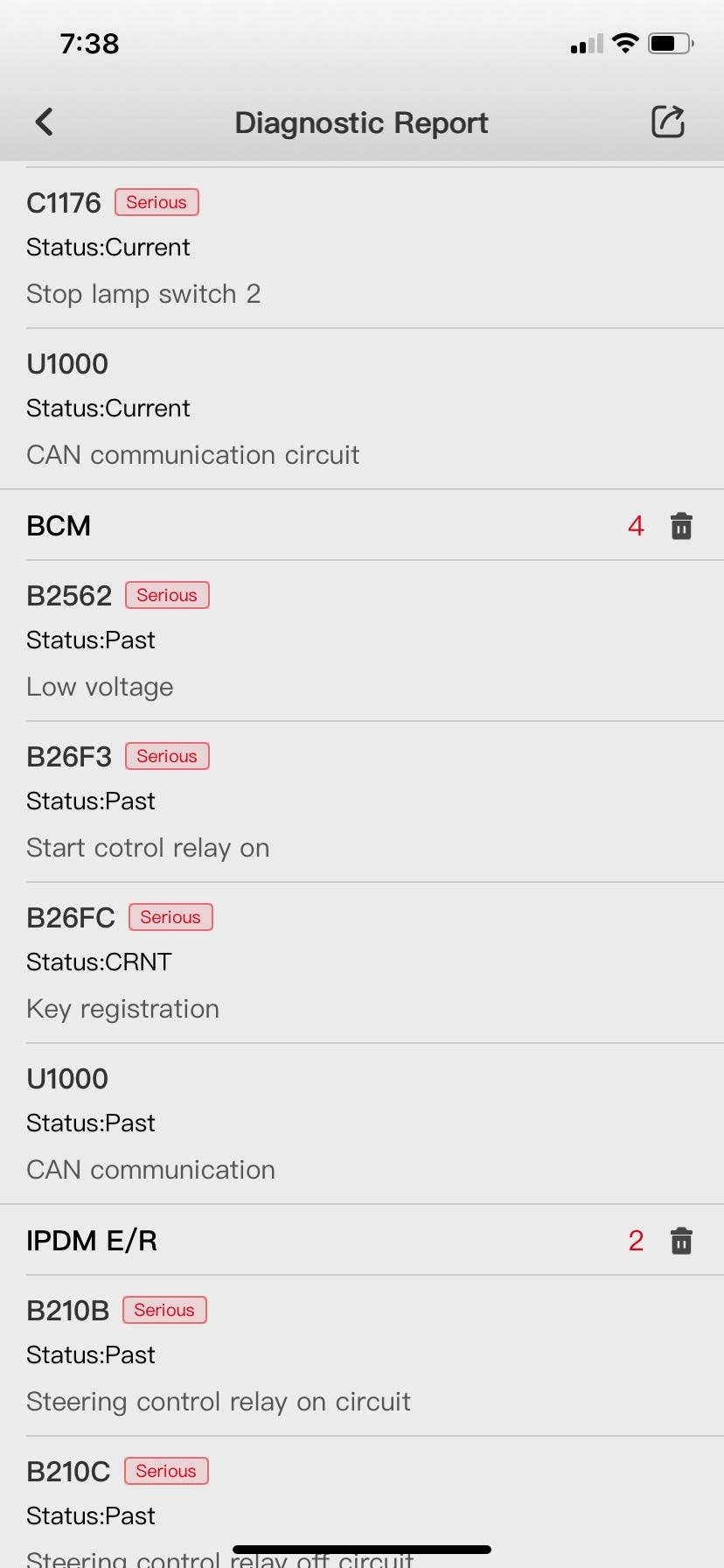Tap the back arrow in header
Image resolution: width=724 pixels, height=1568 pixels.
tap(45, 122)
